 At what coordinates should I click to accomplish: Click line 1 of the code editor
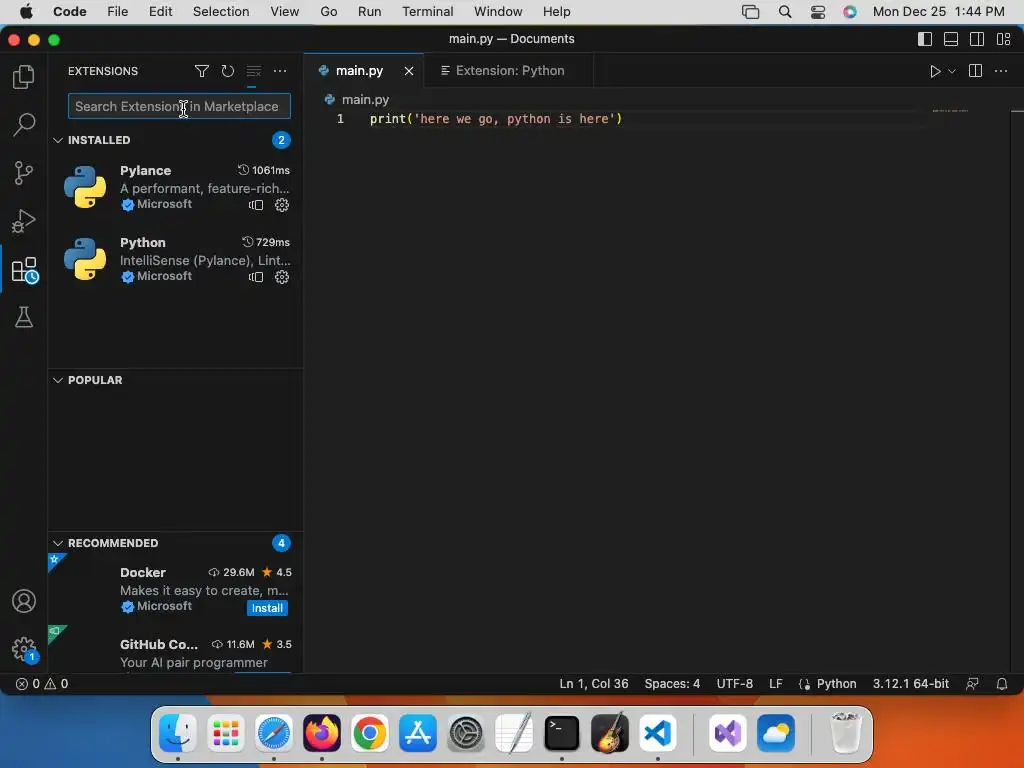coord(496,119)
